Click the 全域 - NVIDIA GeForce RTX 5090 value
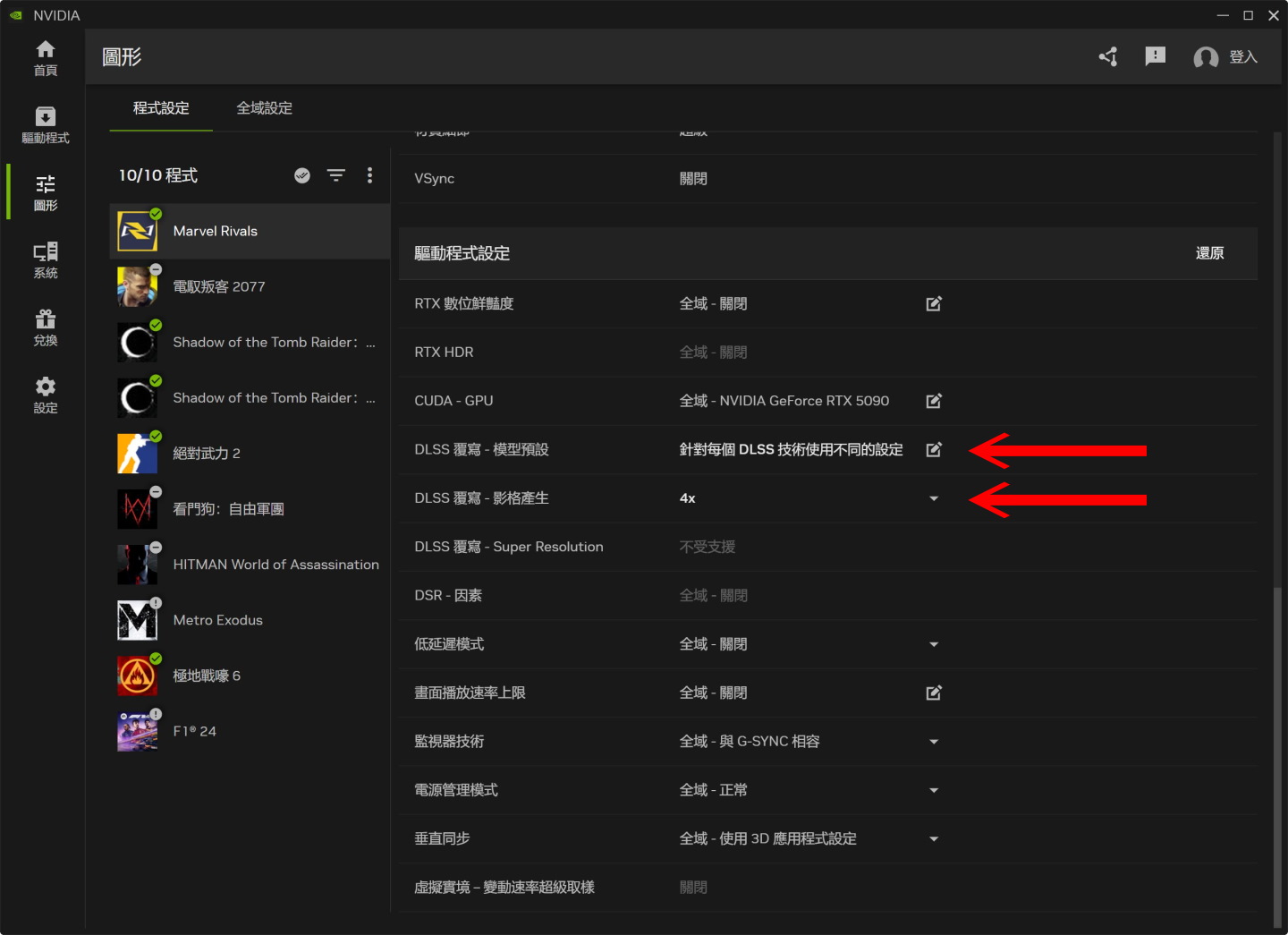This screenshot has height=935, width=1288. point(784,401)
